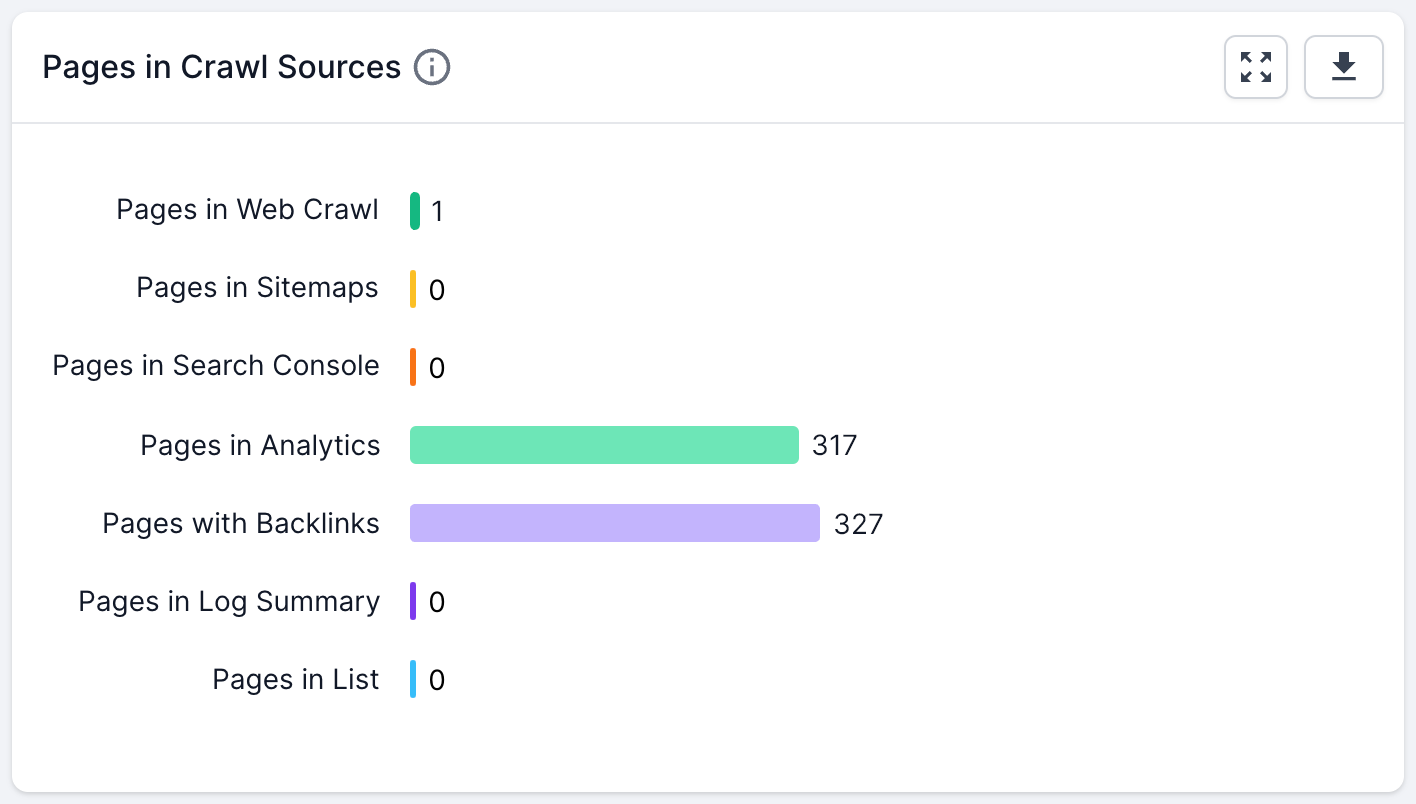Click the Pages in List label
This screenshot has width=1416, height=804.
click(x=296, y=679)
